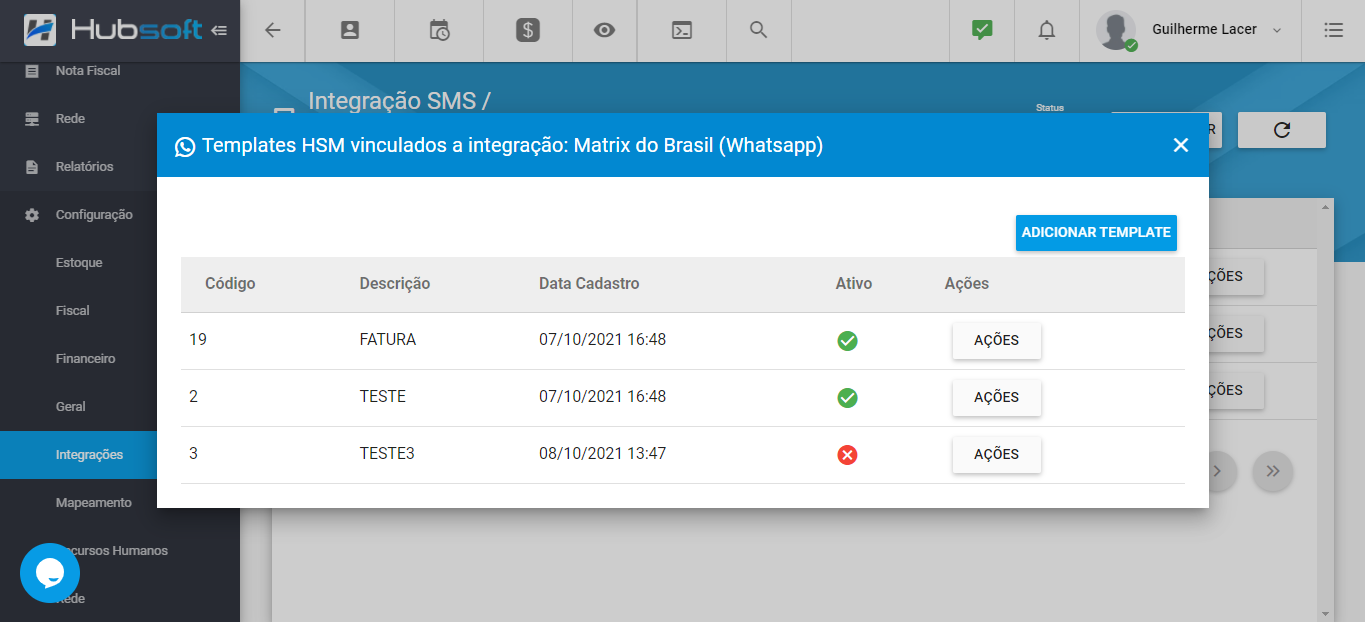
Task: Open the right-side list menu icon
Action: pyautogui.click(x=1333, y=30)
